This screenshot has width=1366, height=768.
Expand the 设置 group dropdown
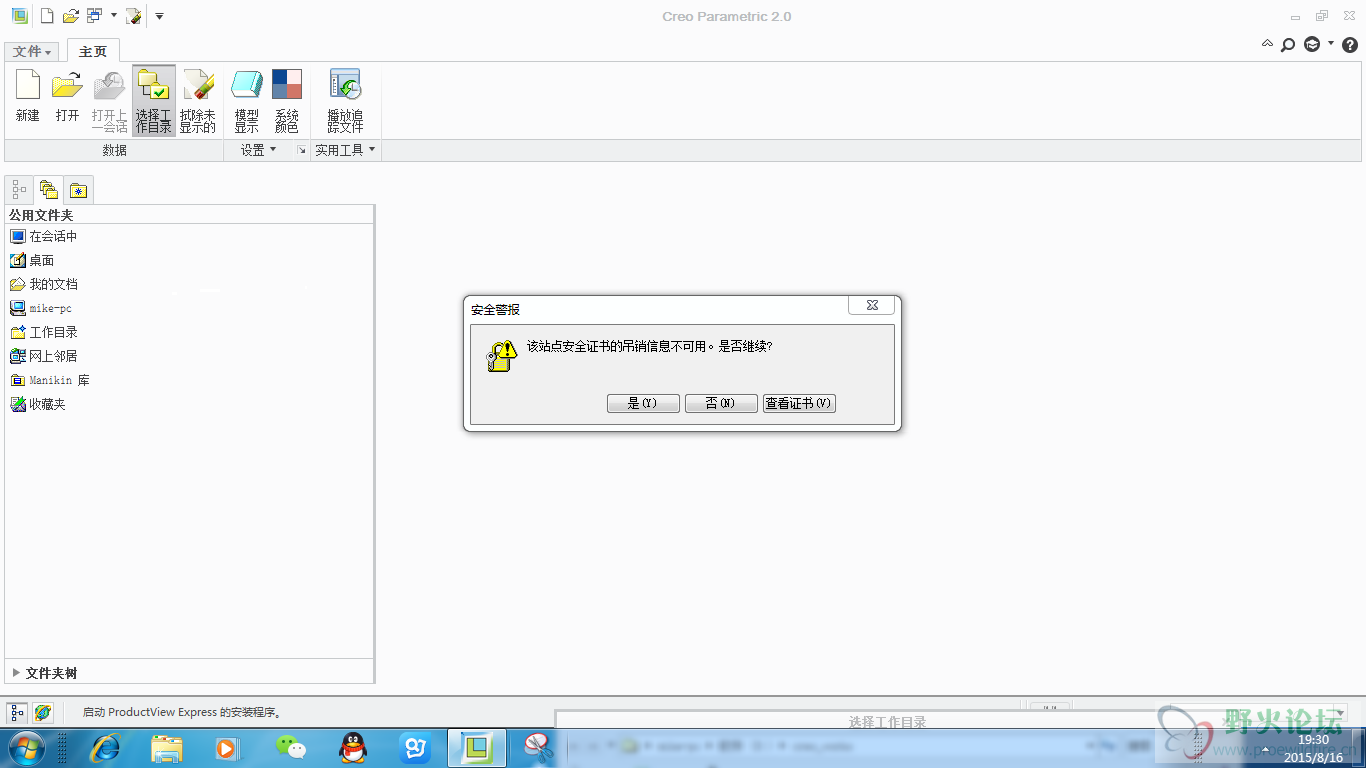pos(259,150)
